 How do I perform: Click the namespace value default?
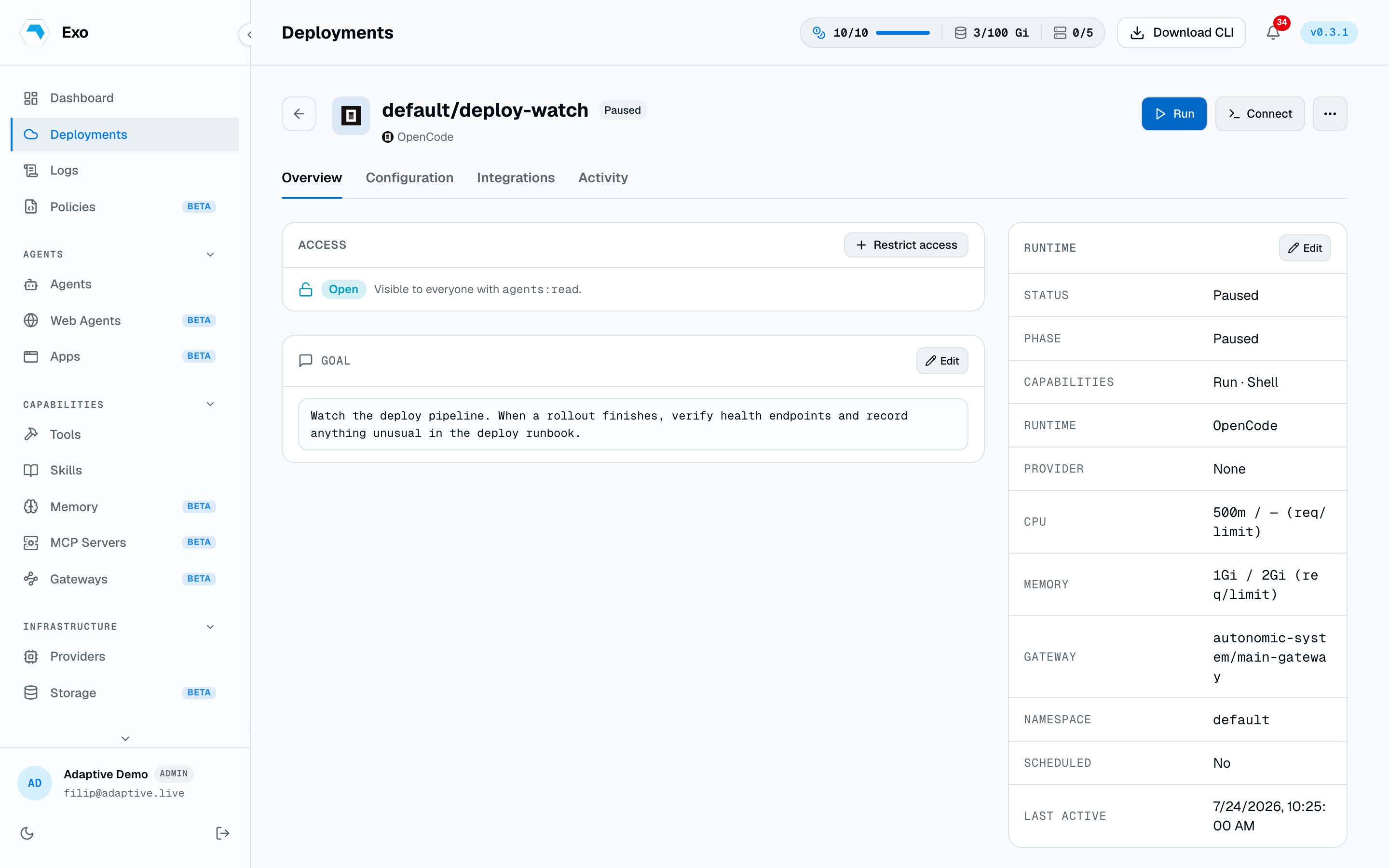pos(1241,719)
